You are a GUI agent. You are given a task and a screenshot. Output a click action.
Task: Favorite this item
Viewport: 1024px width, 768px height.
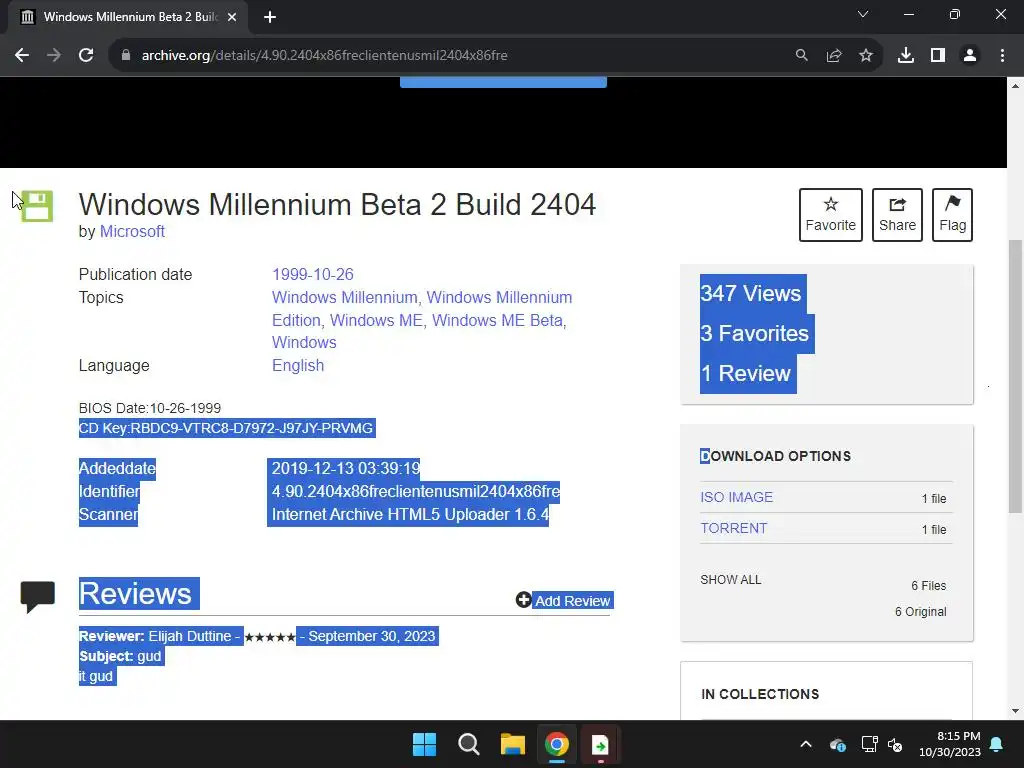click(x=831, y=215)
